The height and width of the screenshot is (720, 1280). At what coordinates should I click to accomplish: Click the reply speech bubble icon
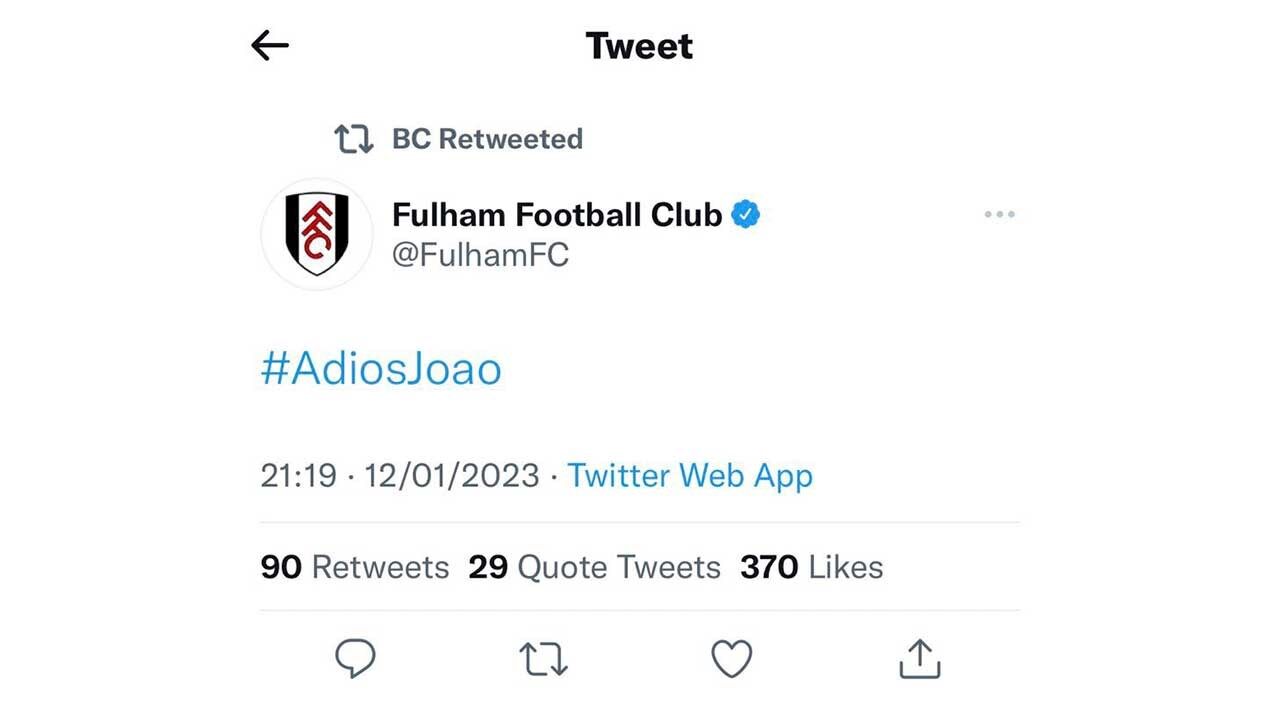click(355, 659)
